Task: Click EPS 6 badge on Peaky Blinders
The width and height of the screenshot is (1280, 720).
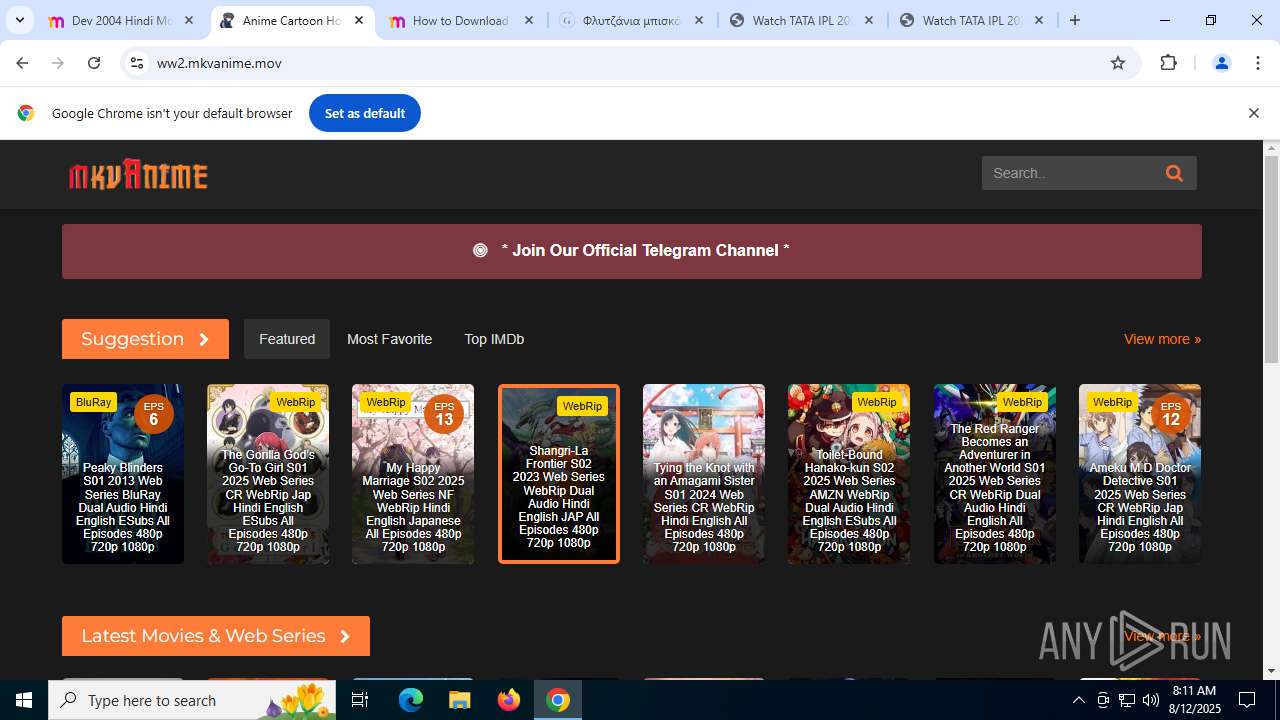Action: 153,413
